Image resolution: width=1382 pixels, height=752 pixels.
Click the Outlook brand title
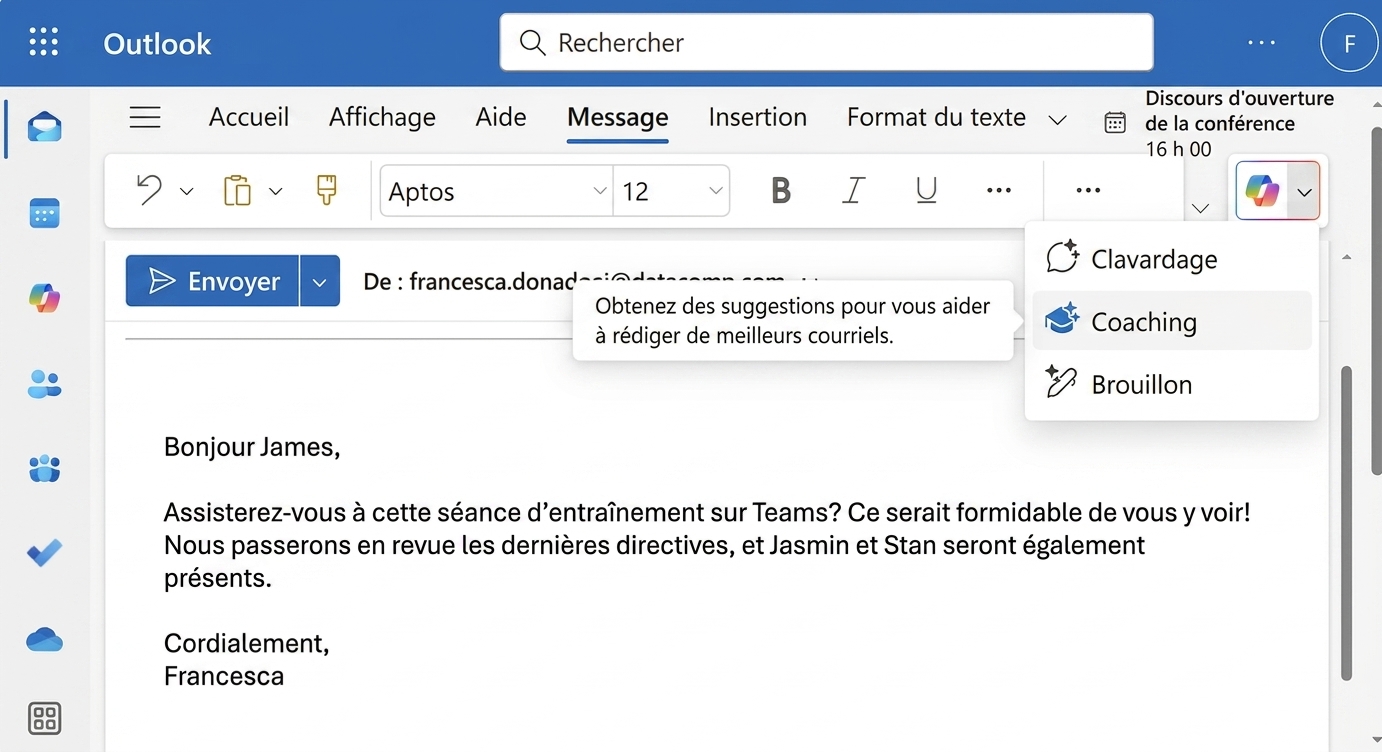[157, 43]
